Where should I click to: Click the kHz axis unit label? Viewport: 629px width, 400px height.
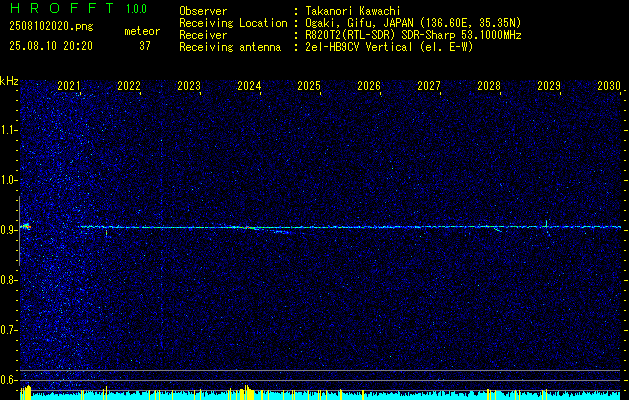tap(9, 81)
